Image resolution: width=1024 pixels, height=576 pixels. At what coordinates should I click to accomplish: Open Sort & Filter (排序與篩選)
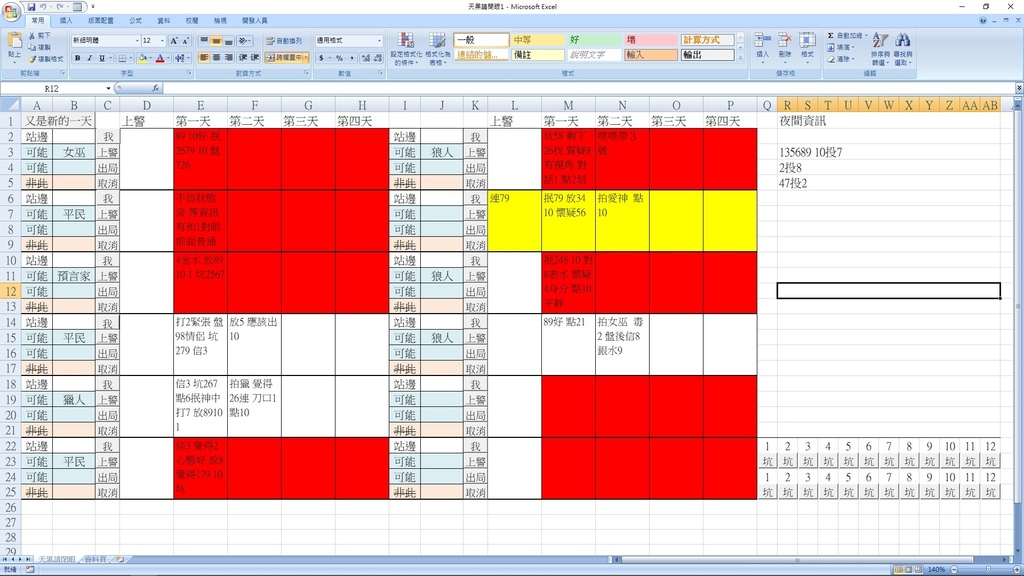pyautogui.click(x=880, y=49)
